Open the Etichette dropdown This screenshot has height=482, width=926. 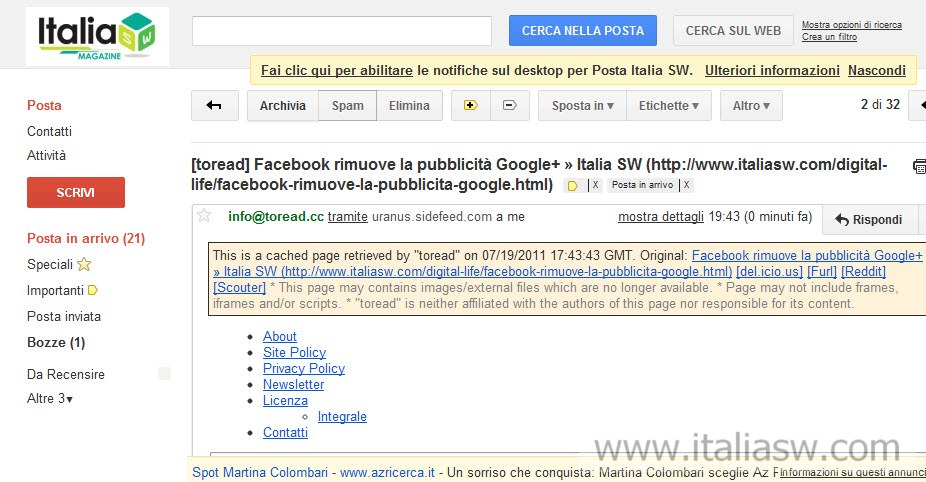click(x=669, y=106)
